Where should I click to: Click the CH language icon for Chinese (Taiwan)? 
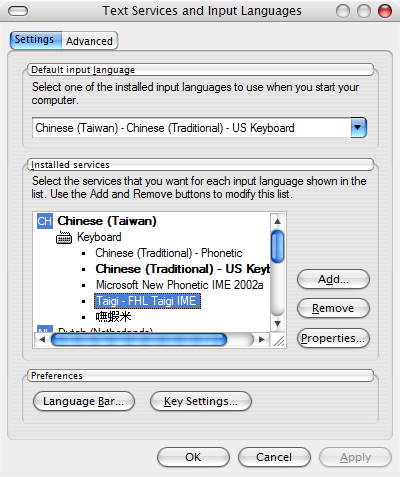(x=44, y=221)
